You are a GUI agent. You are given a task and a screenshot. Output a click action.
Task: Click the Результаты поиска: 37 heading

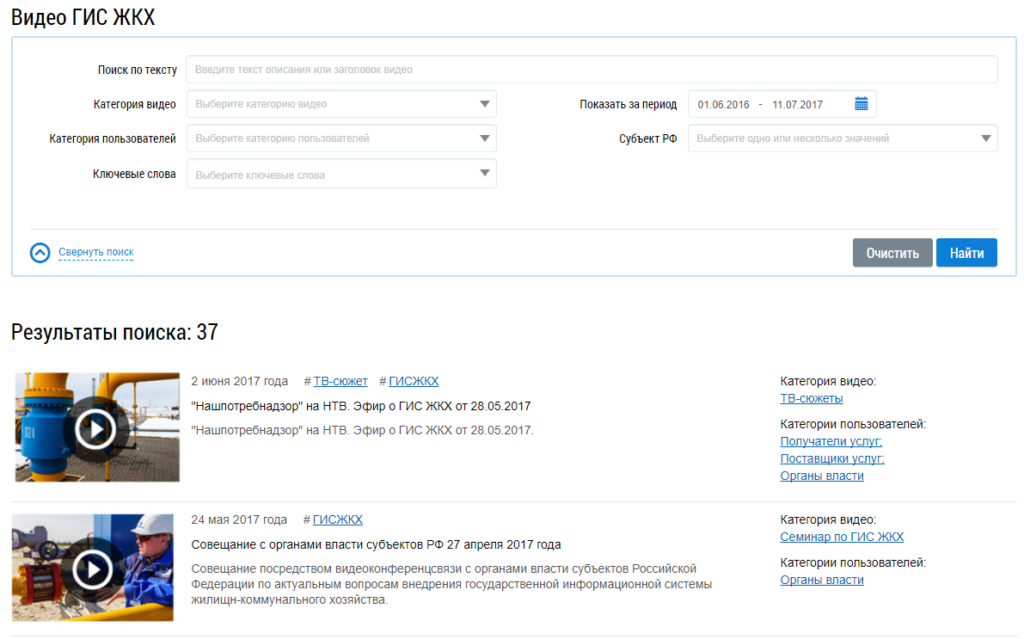(114, 332)
